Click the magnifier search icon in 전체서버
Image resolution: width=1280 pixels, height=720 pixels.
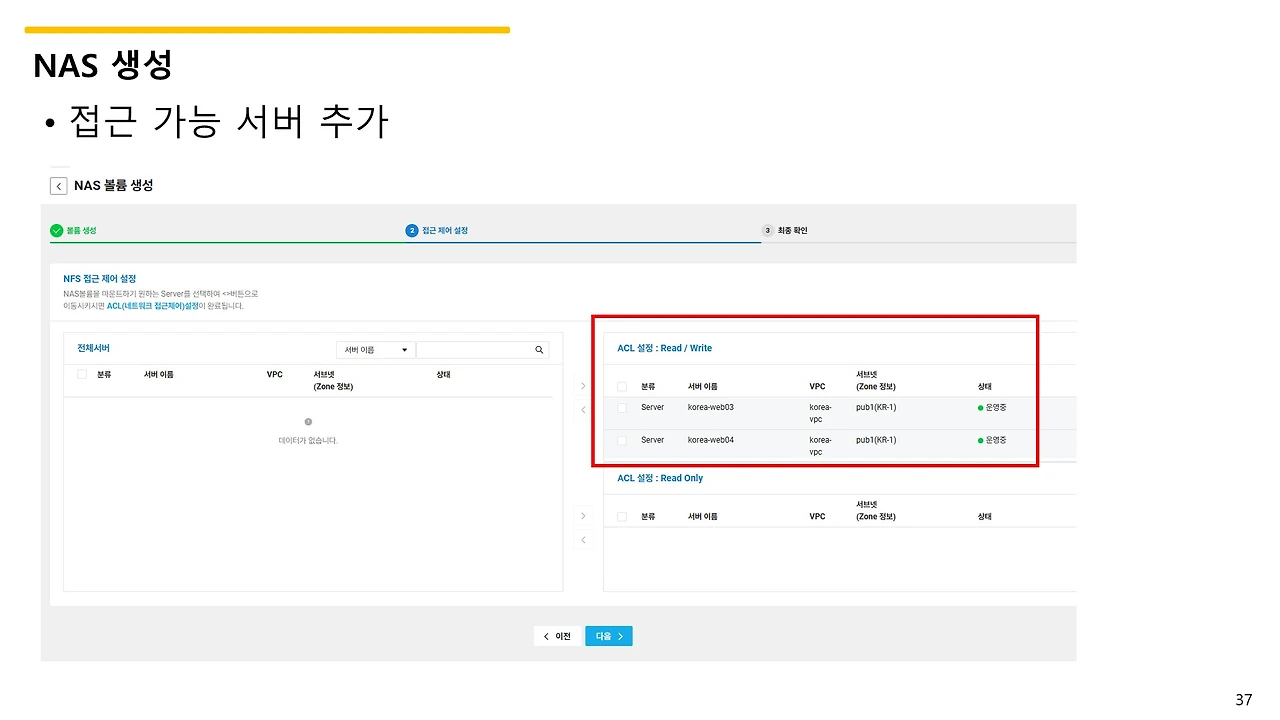539,350
